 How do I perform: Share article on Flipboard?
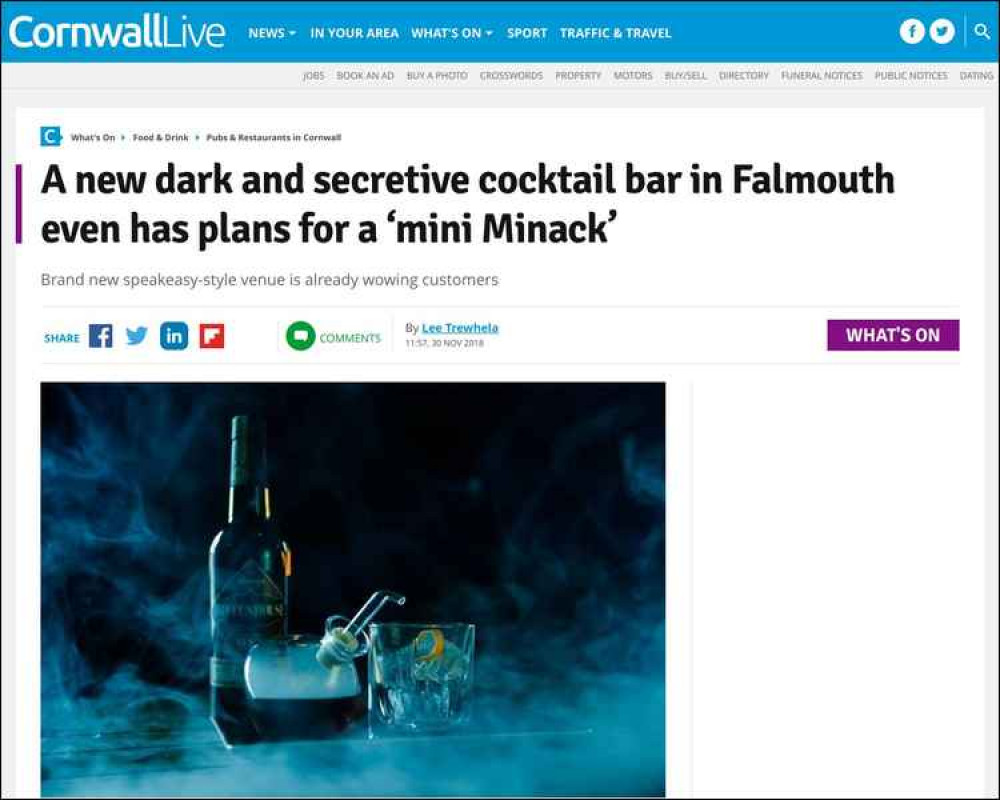coord(212,336)
